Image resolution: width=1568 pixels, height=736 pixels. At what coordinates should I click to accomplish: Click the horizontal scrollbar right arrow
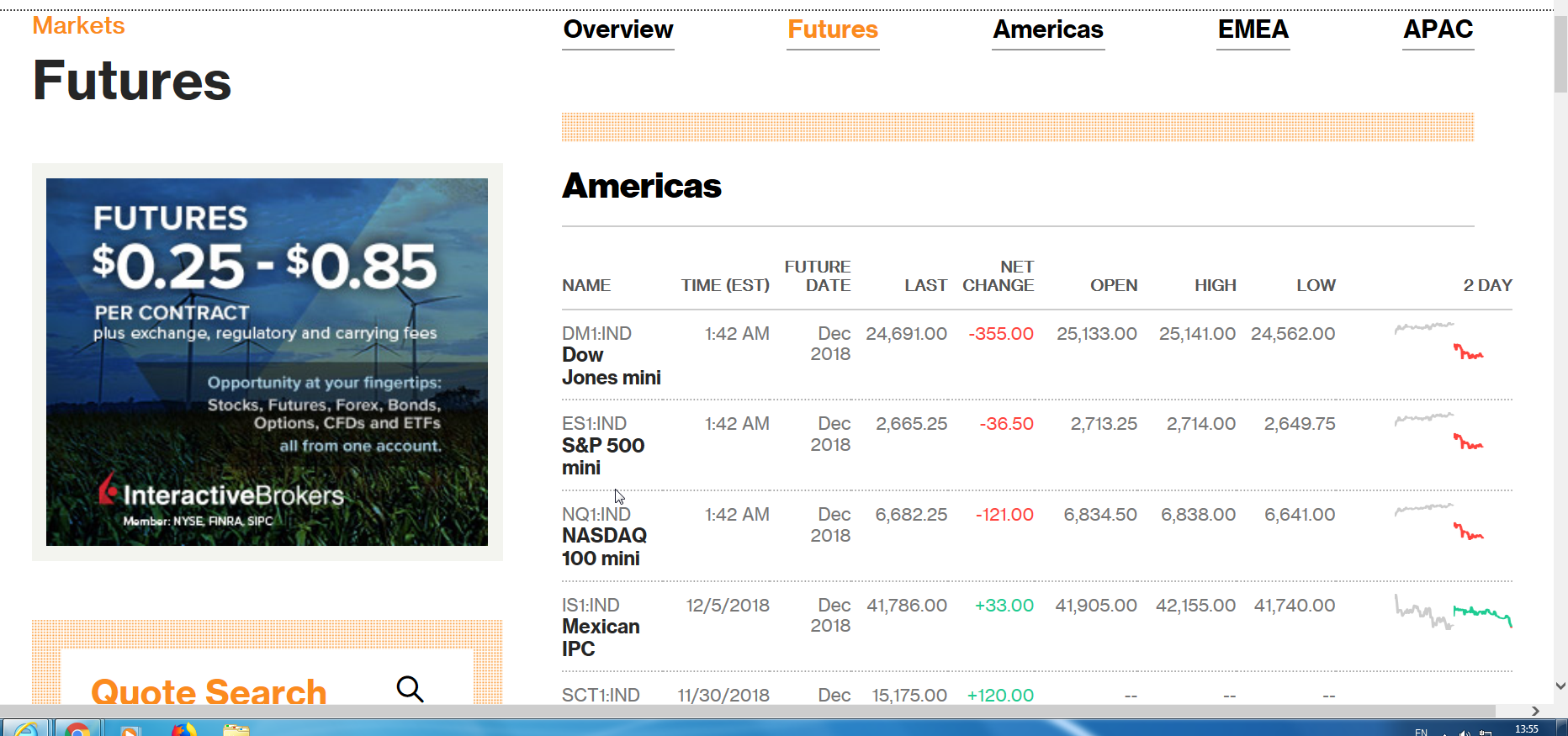pos(1535,711)
